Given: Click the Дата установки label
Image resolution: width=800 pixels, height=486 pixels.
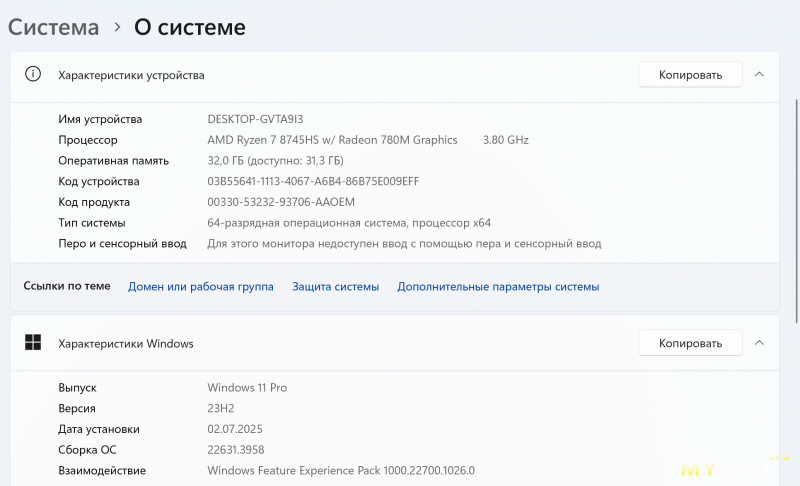Looking at the screenshot, I should click(x=99, y=429).
